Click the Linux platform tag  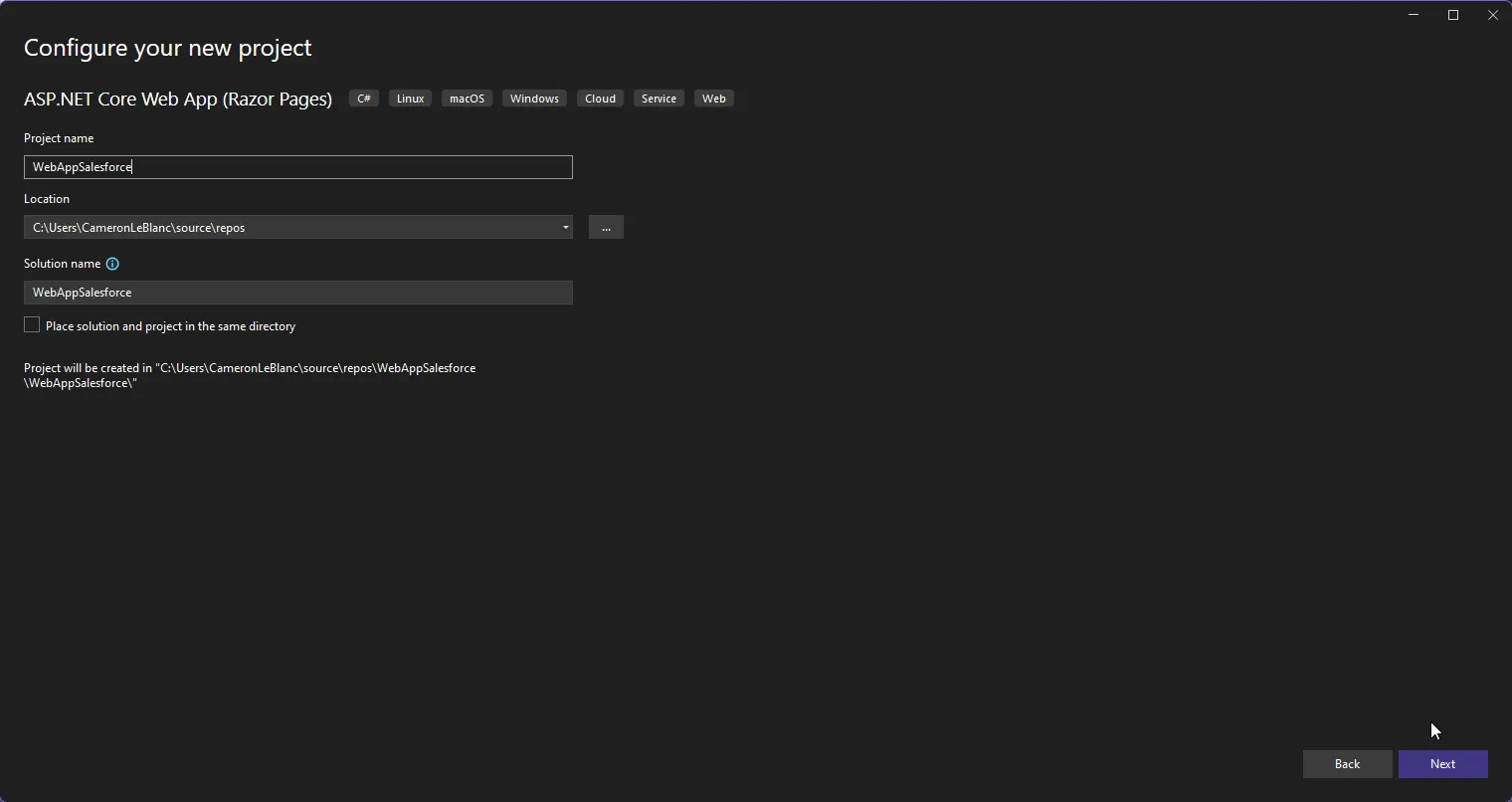(x=410, y=99)
